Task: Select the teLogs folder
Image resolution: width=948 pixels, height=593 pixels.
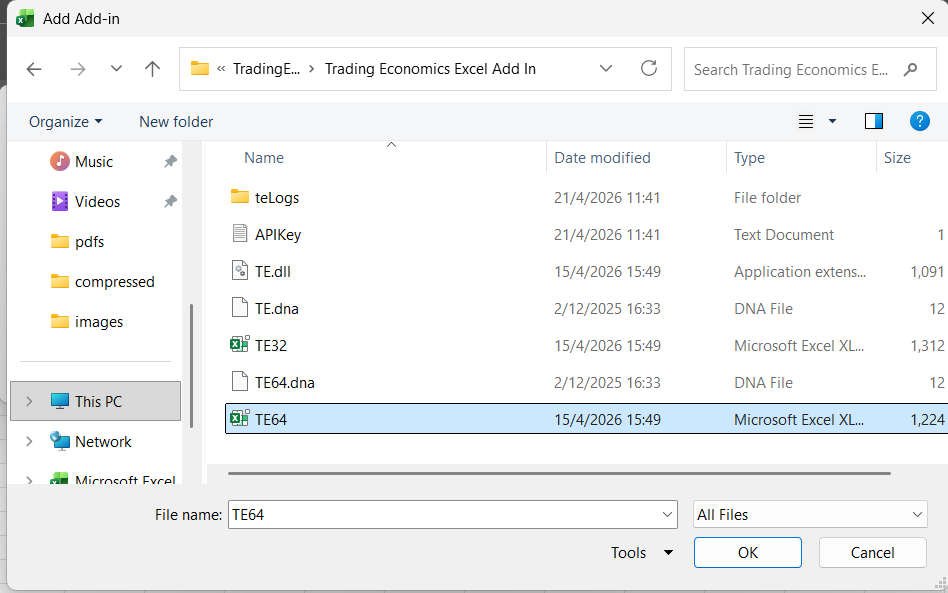Action: (277, 198)
